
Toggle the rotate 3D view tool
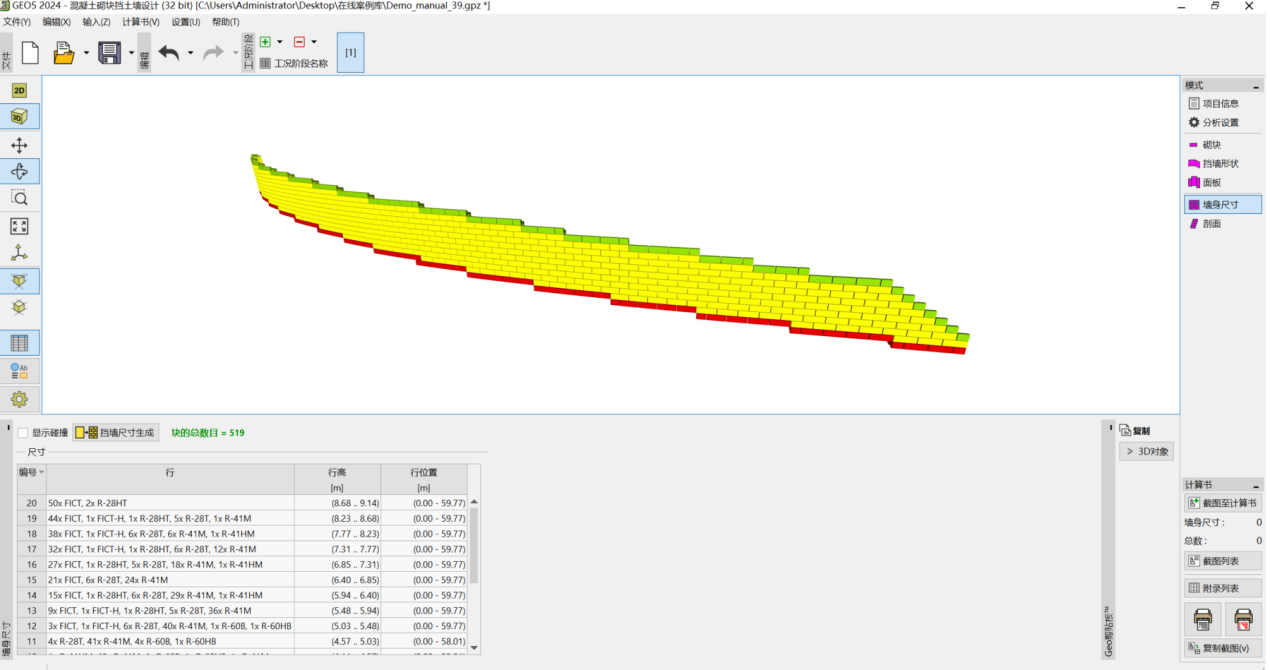pyautogui.click(x=19, y=171)
